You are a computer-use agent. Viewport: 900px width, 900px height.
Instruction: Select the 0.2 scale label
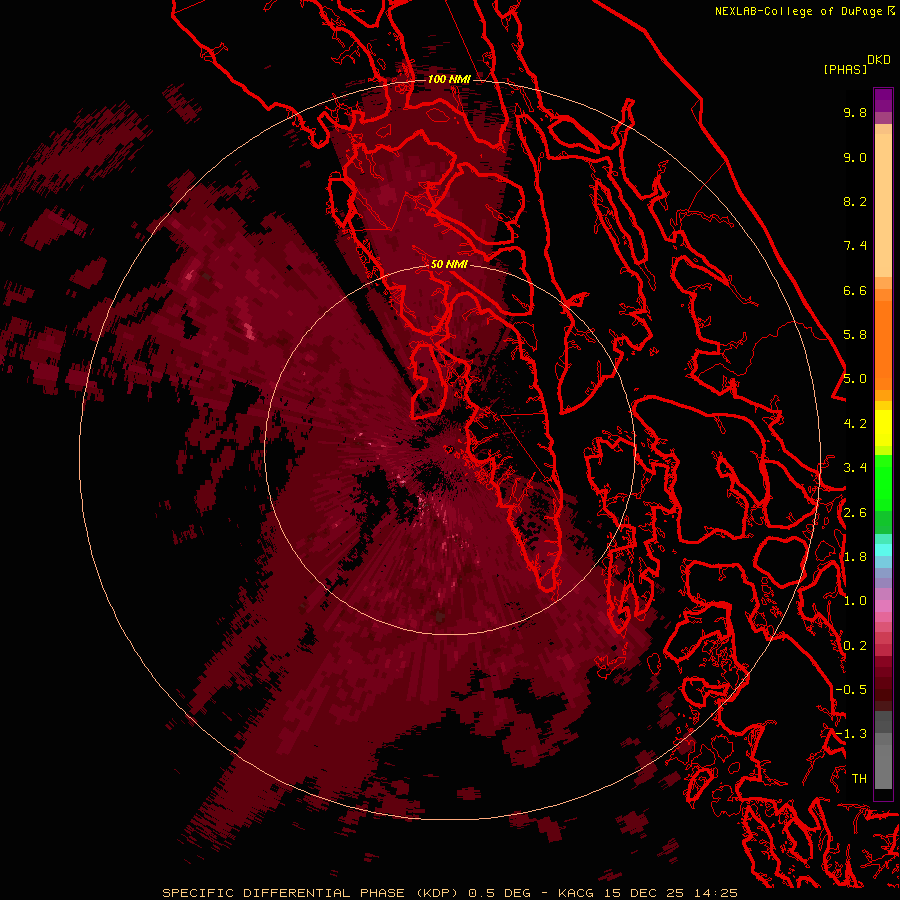855,646
